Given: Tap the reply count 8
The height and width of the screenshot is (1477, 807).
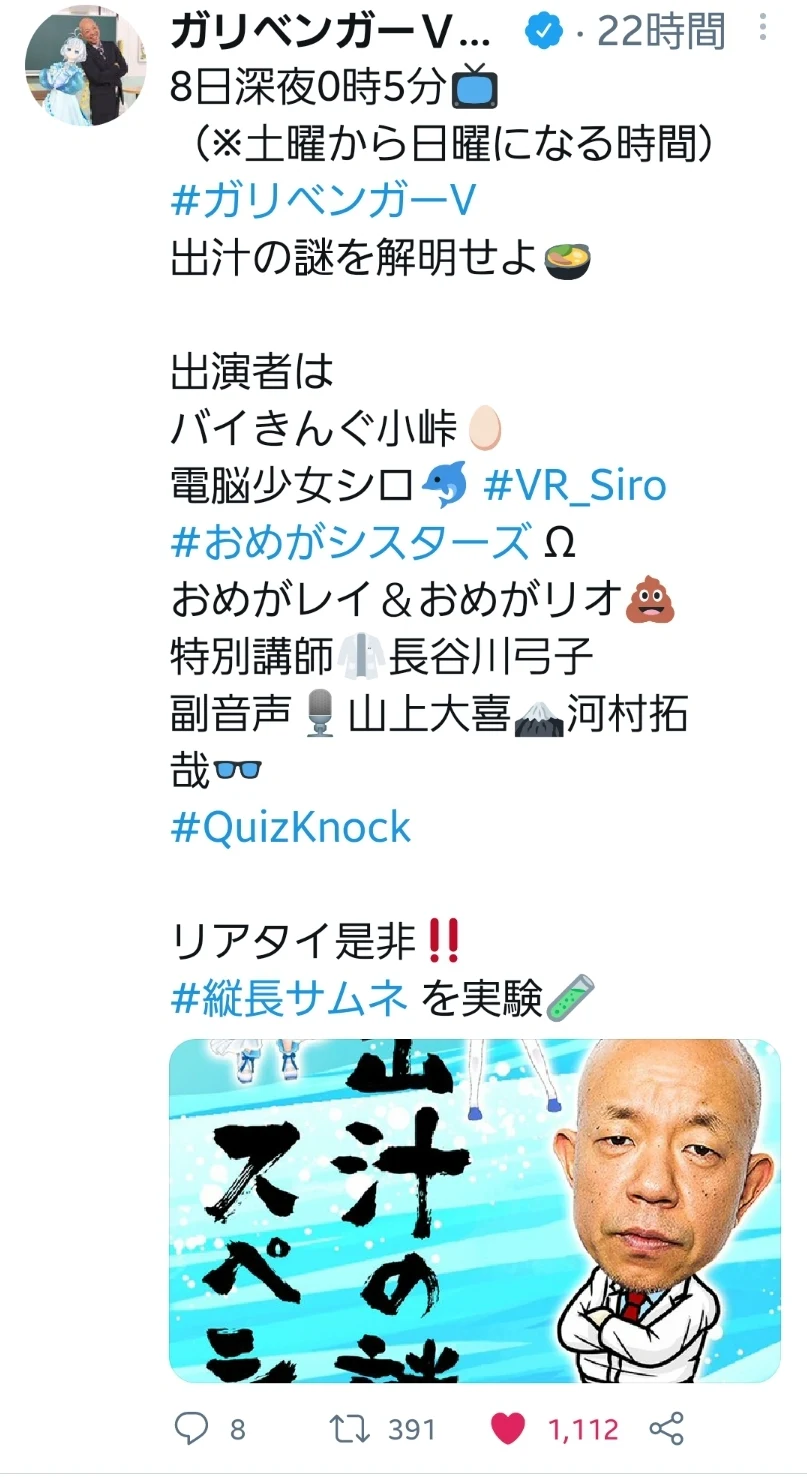Looking at the screenshot, I should [237, 1430].
